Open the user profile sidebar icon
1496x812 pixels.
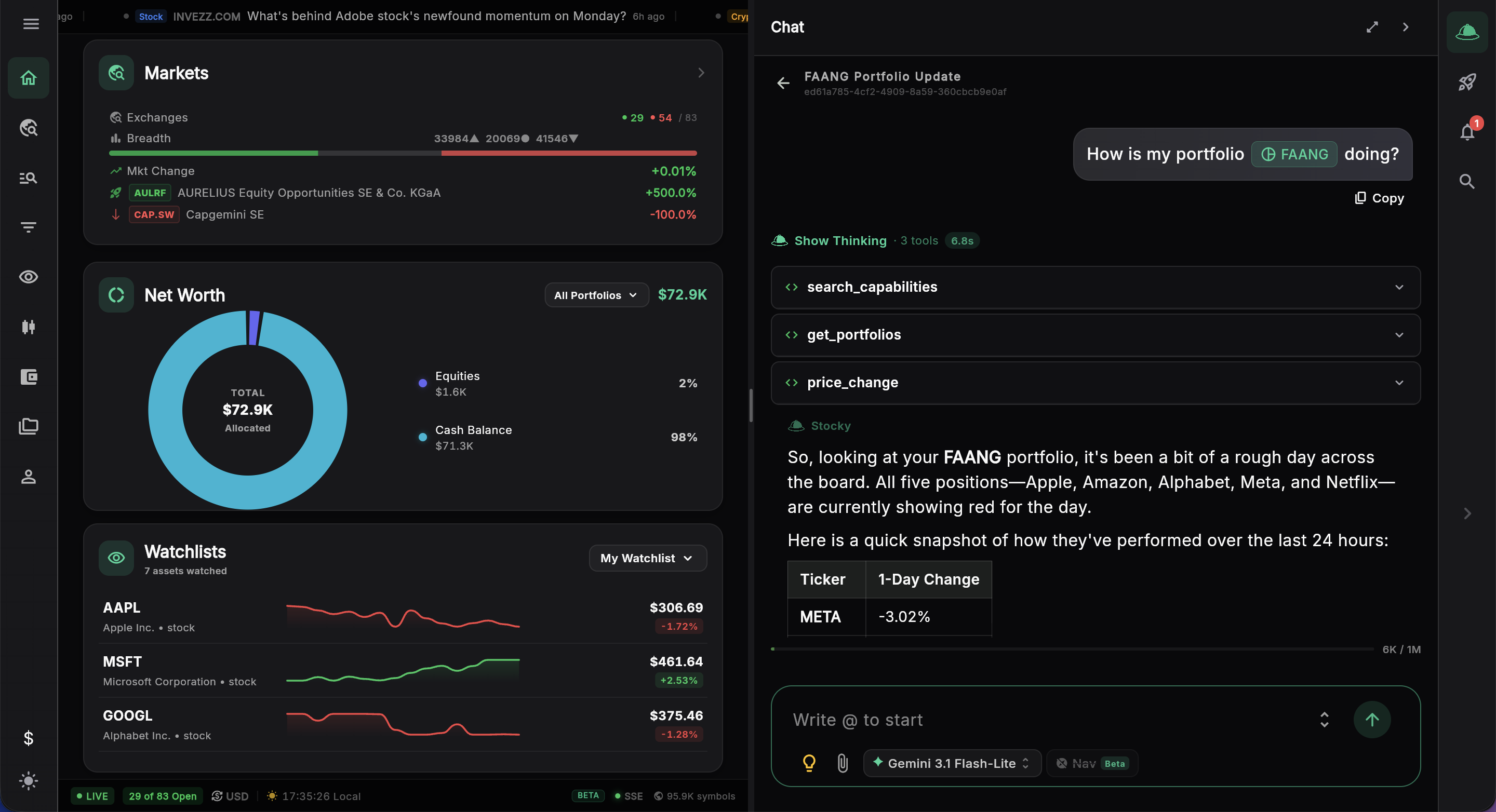[x=29, y=477]
